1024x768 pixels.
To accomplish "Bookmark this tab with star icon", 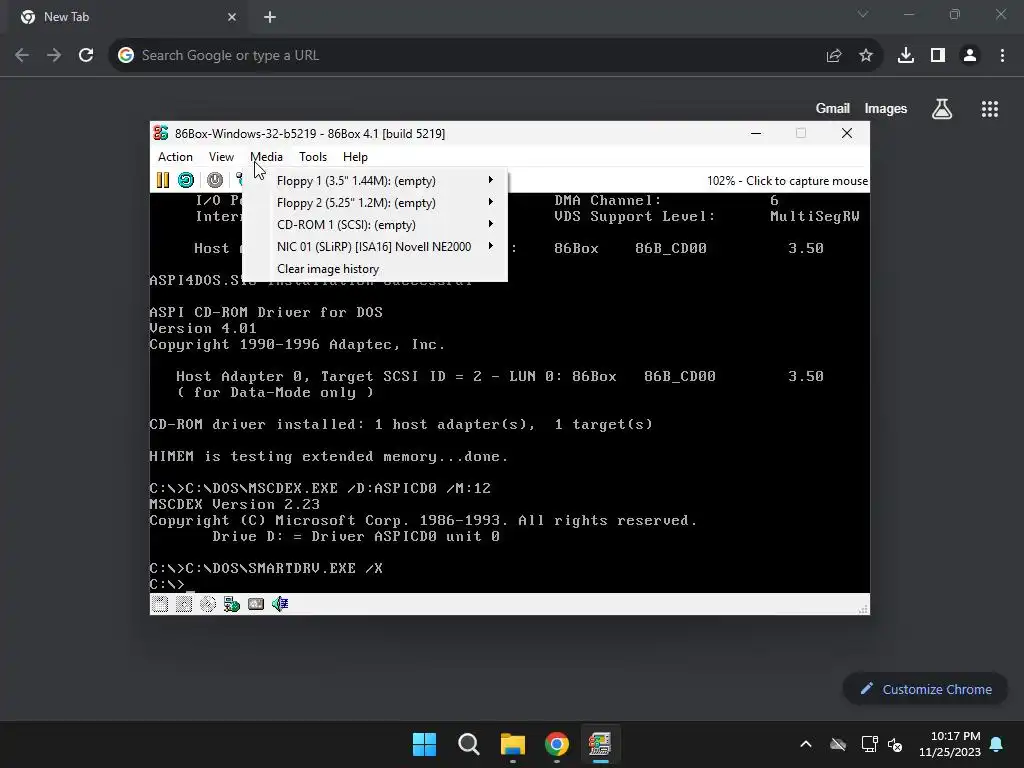I will (x=866, y=56).
